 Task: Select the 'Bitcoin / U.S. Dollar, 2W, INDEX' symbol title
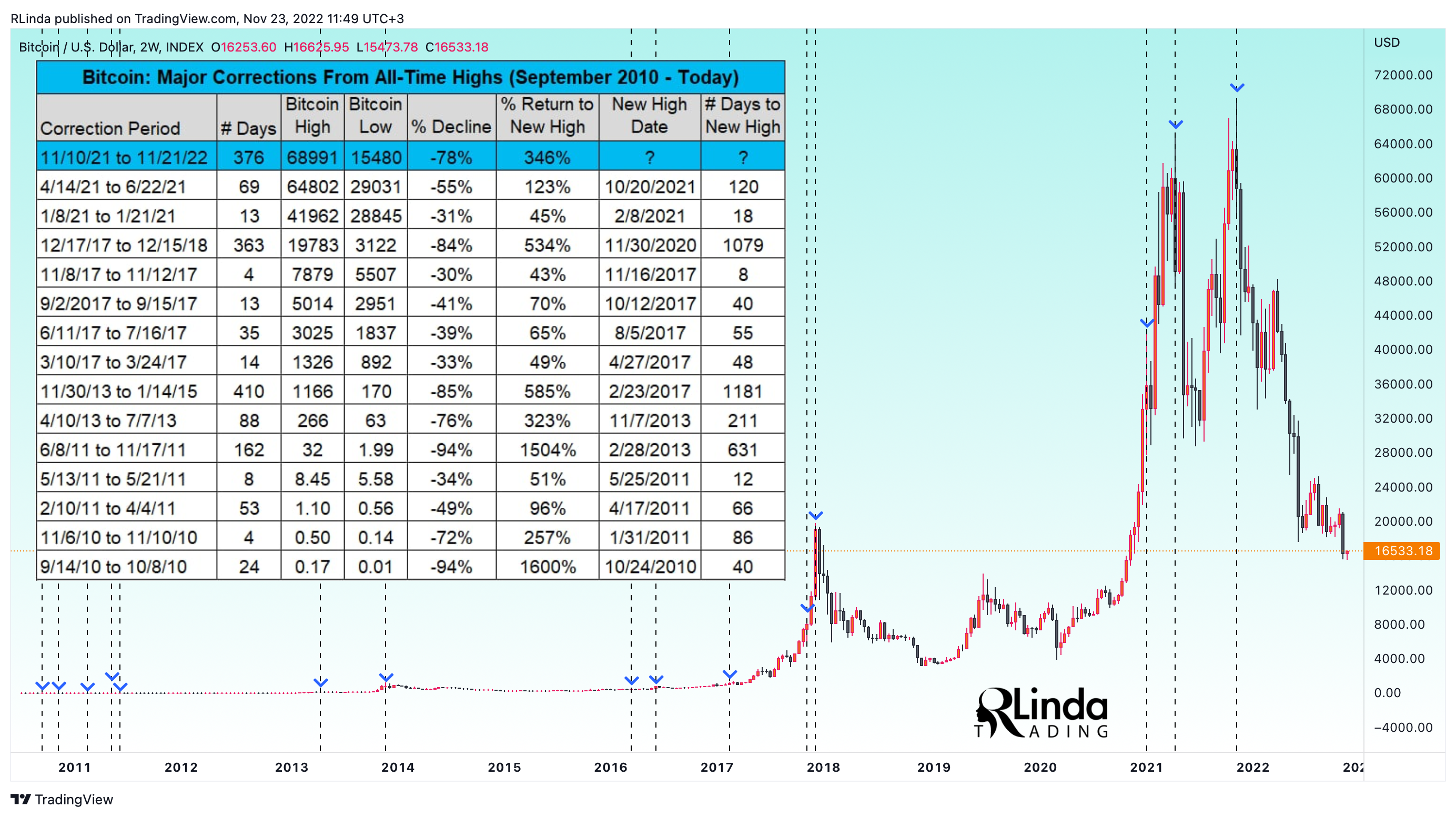[x=112, y=47]
